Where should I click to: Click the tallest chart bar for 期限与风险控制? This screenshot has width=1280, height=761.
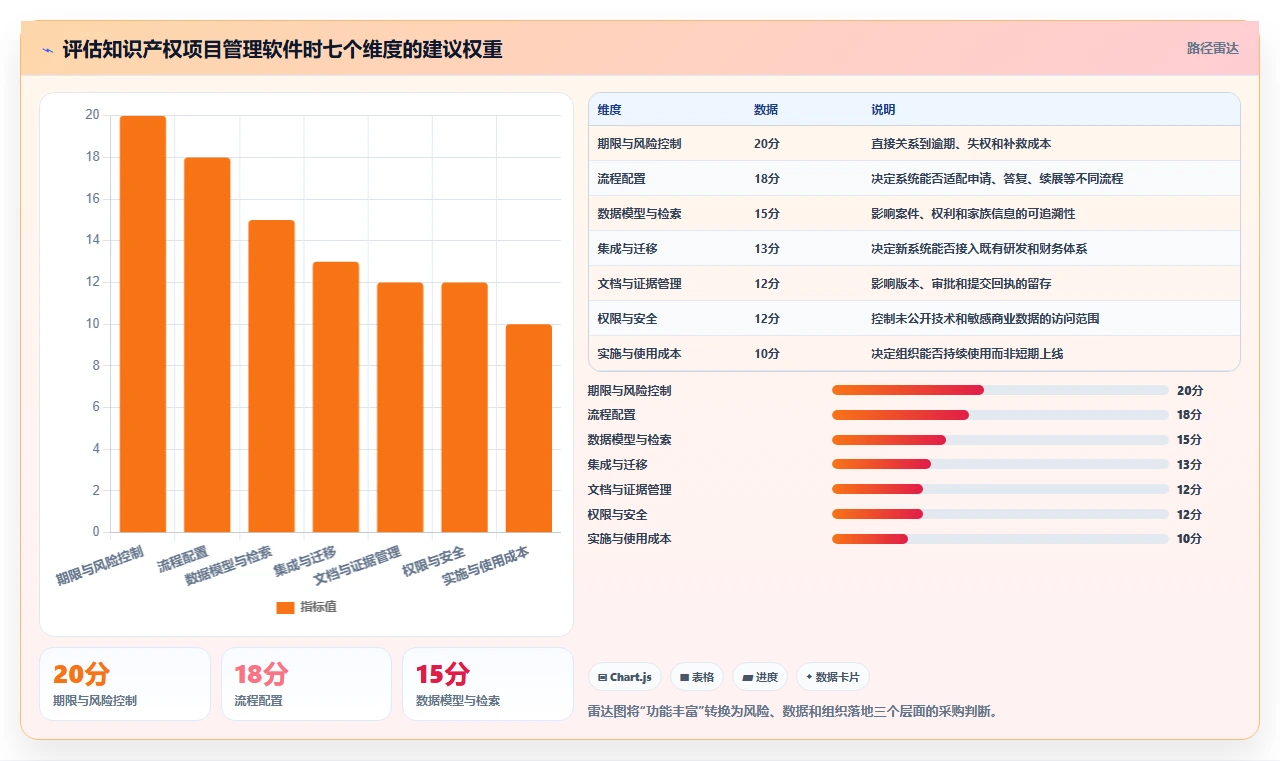click(x=143, y=324)
